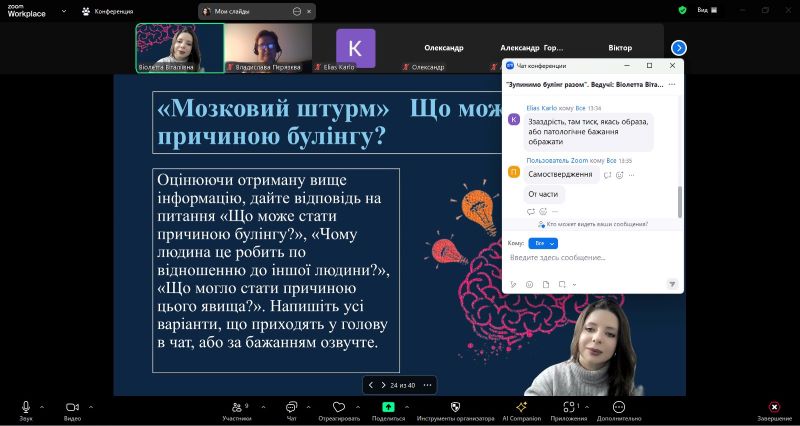Open chat header more options ellipsis
Viewport: 800px width, 426px height.
pyautogui.click(x=672, y=85)
